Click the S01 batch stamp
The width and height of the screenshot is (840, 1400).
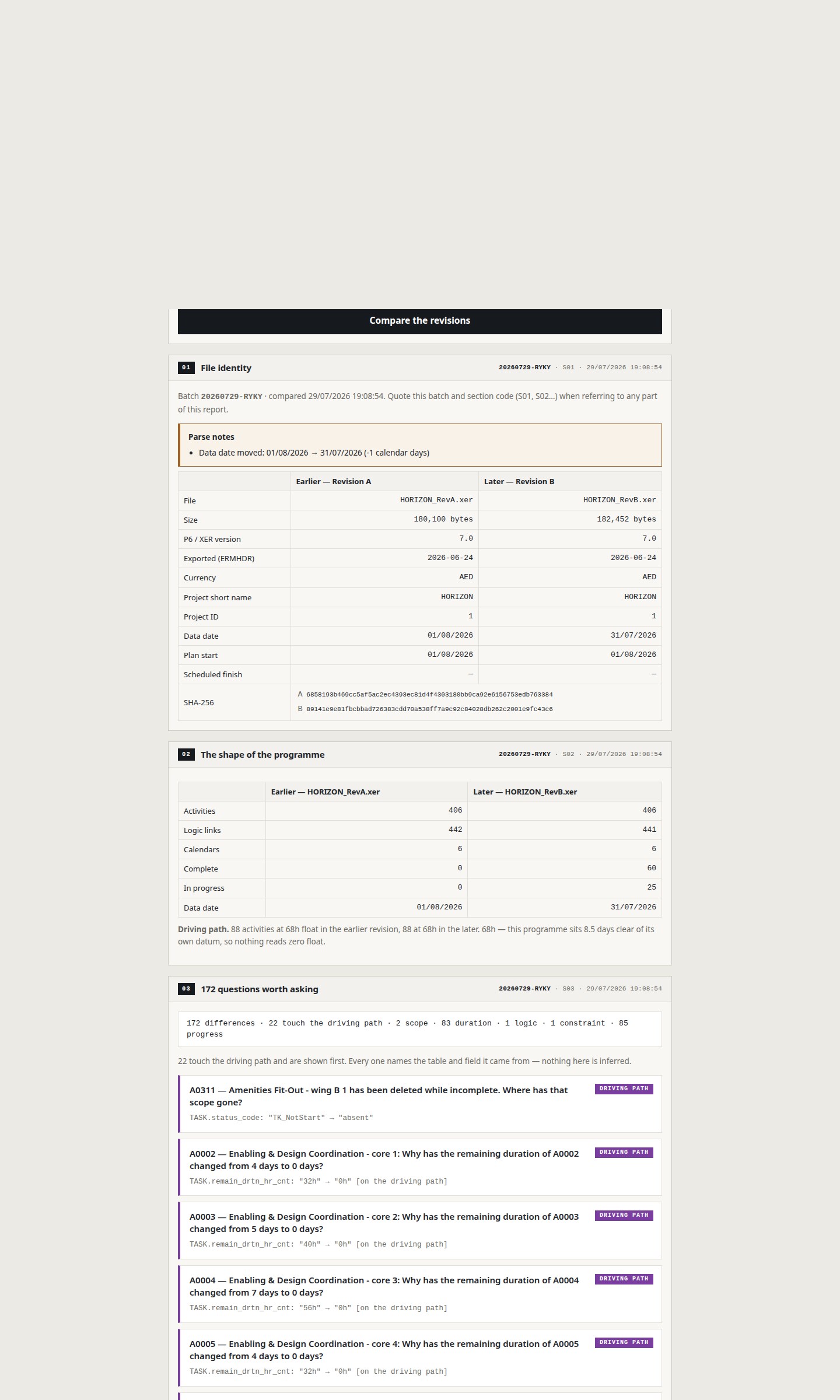coord(580,368)
